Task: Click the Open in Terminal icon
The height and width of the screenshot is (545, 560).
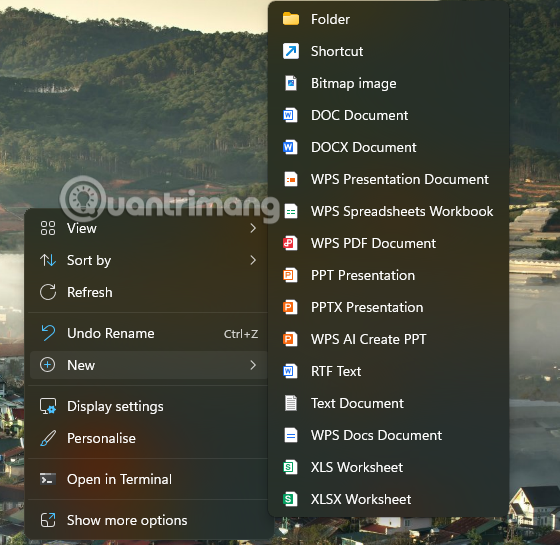Action: 48,479
